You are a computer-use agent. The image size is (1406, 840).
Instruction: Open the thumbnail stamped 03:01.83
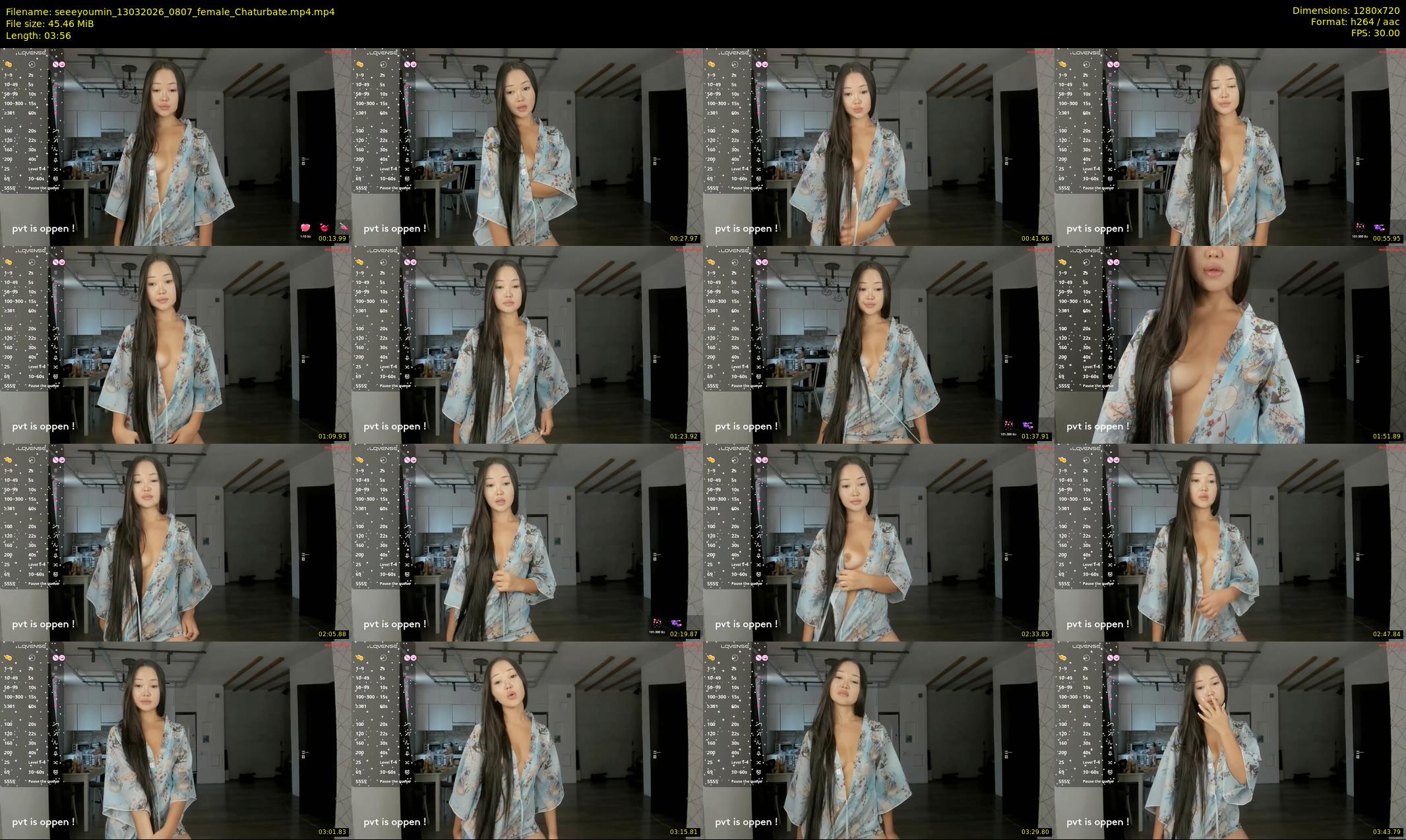(175, 740)
